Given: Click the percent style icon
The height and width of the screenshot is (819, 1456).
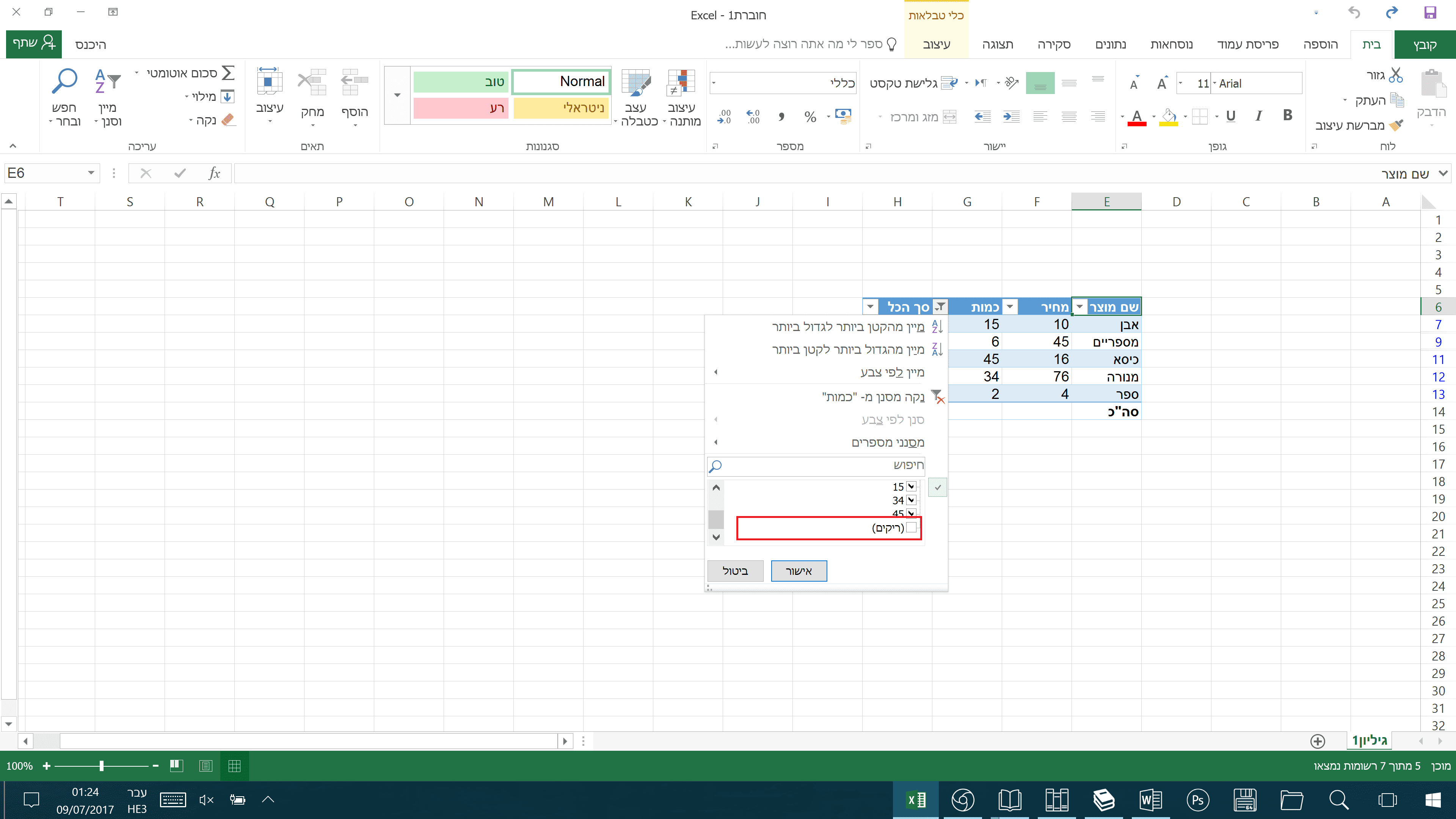Looking at the screenshot, I should 810,117.
